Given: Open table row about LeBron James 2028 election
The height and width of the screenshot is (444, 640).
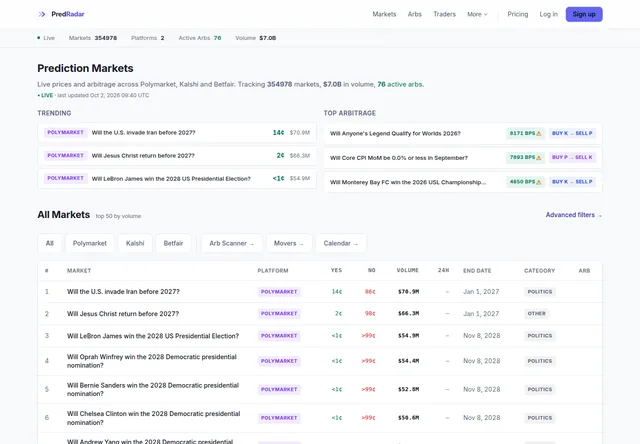Looking at the screenshot, I should [x=320, y=336].
